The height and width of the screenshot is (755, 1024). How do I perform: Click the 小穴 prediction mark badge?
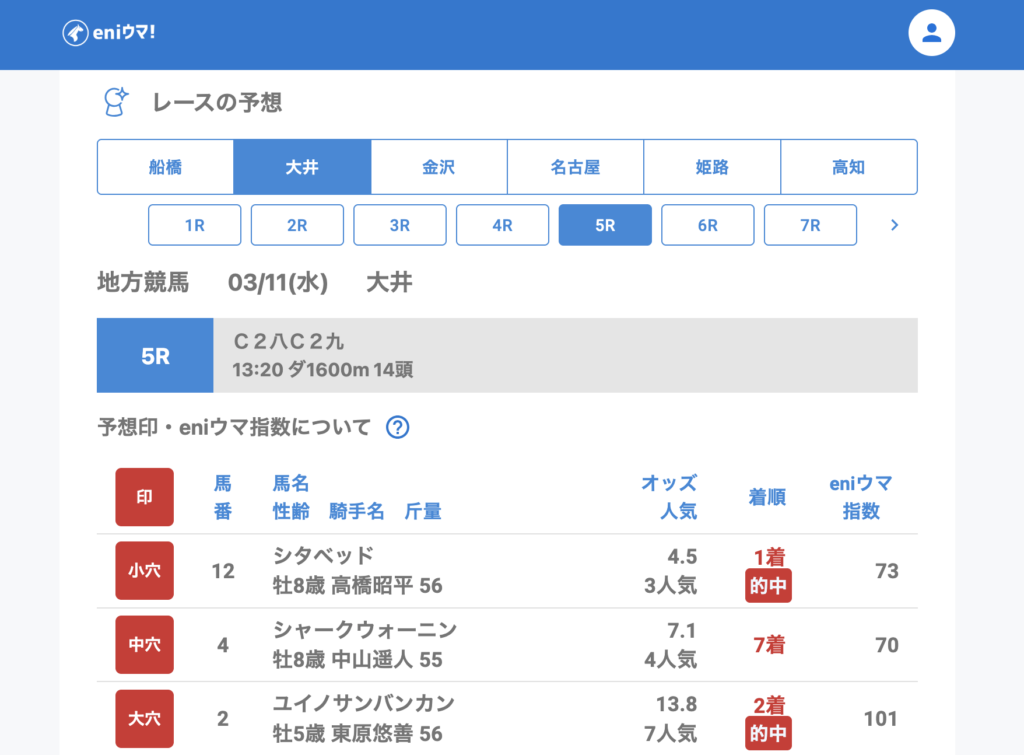point(144,571)
